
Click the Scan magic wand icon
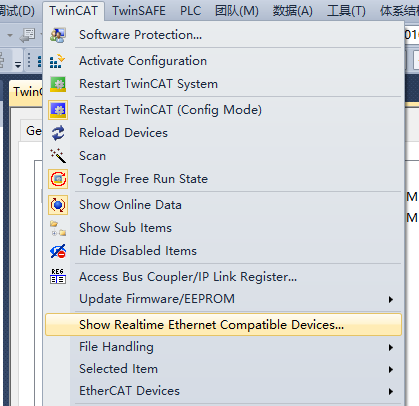58,156
